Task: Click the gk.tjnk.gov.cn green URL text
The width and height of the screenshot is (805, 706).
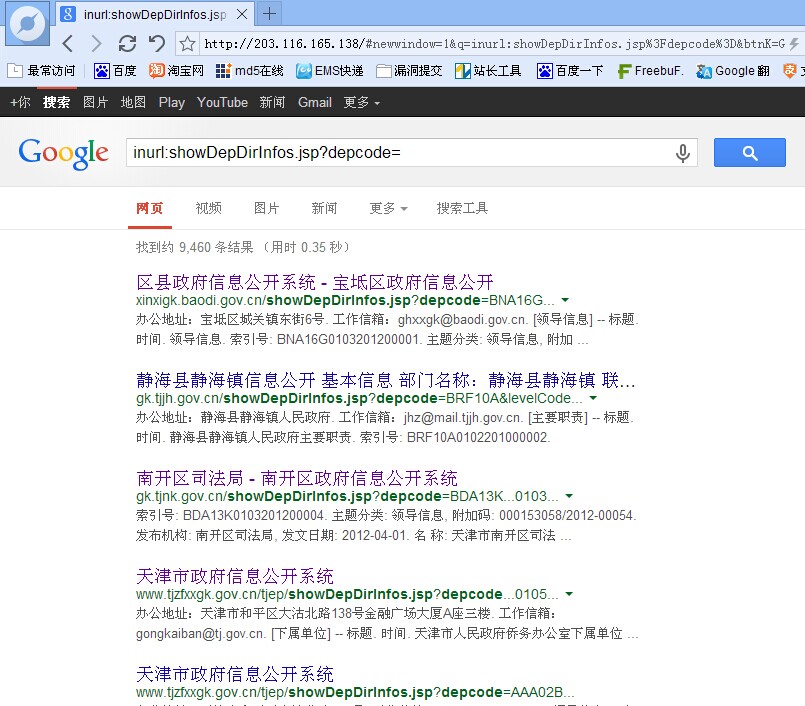Action: click(347, 496)
